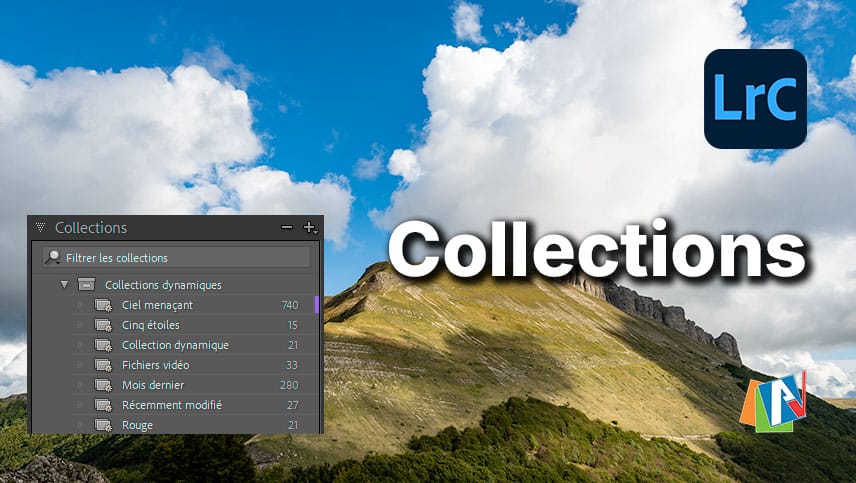
Task: Select the Ciel menaçant collection
Action: 157,305
